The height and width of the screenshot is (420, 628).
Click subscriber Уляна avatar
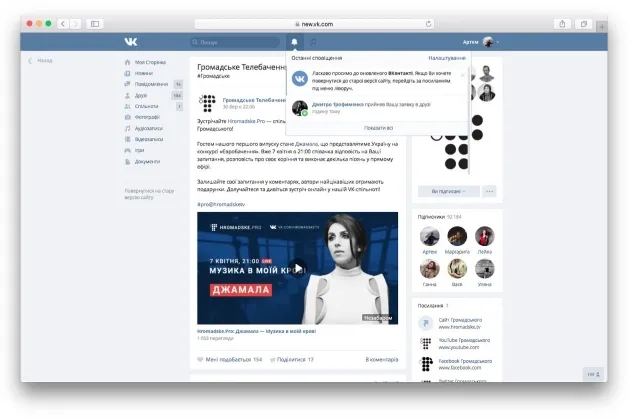[485, 269]
